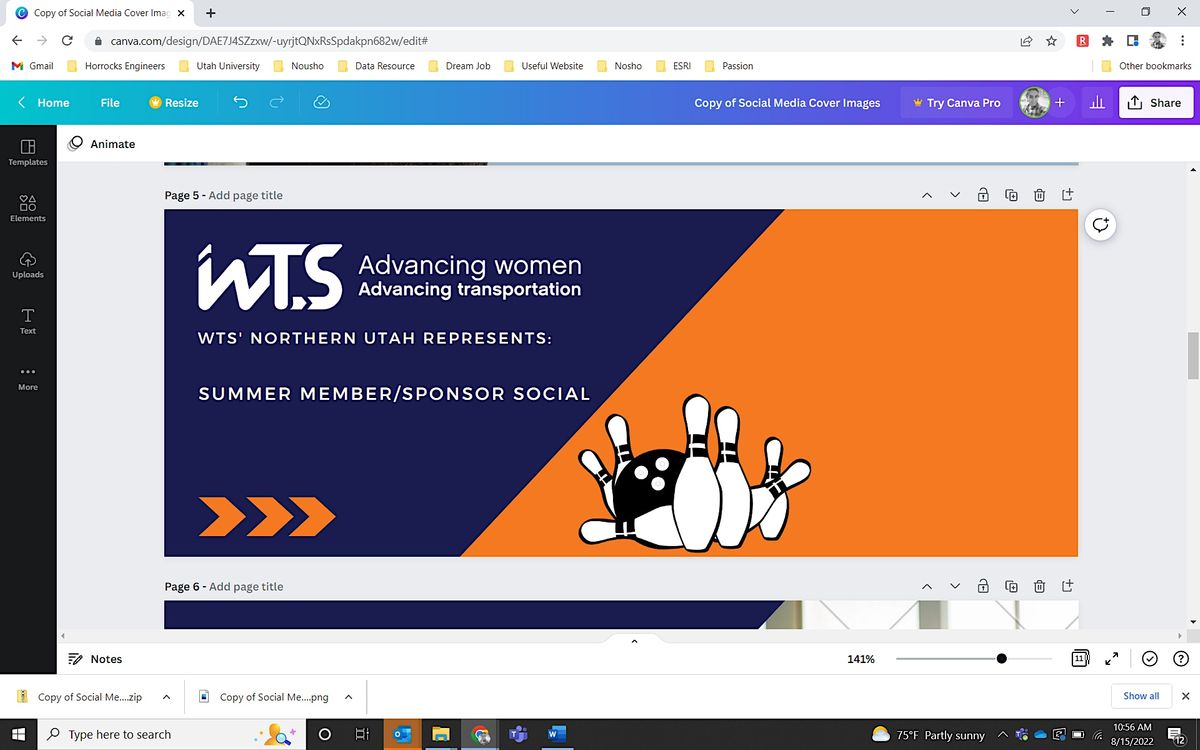Open the Templates panel in sidebar
Image resolution: width=1200 pixels, height=750 pixels.
[28, 152]
